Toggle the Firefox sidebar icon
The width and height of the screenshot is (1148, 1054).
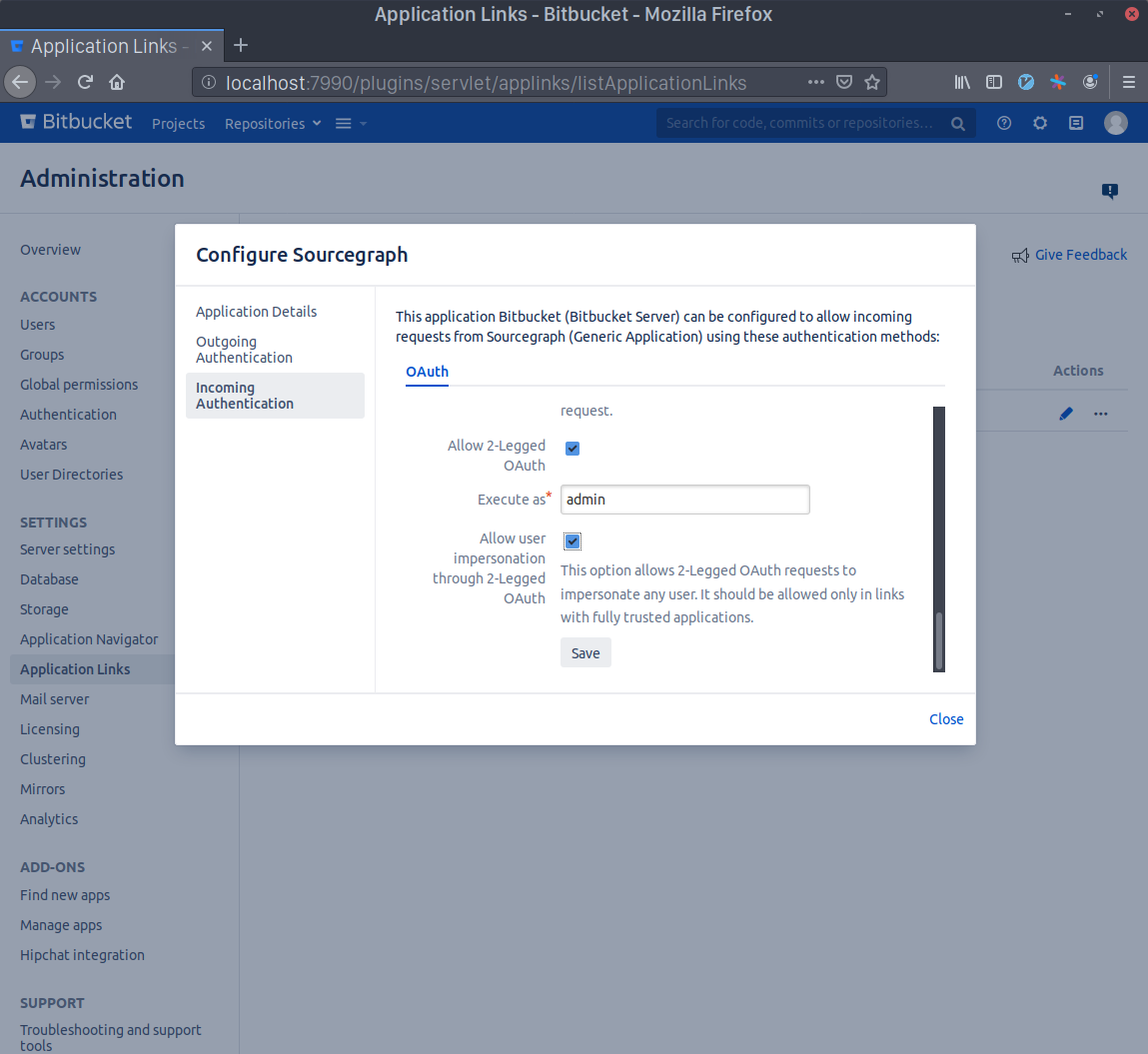(993, 82)
